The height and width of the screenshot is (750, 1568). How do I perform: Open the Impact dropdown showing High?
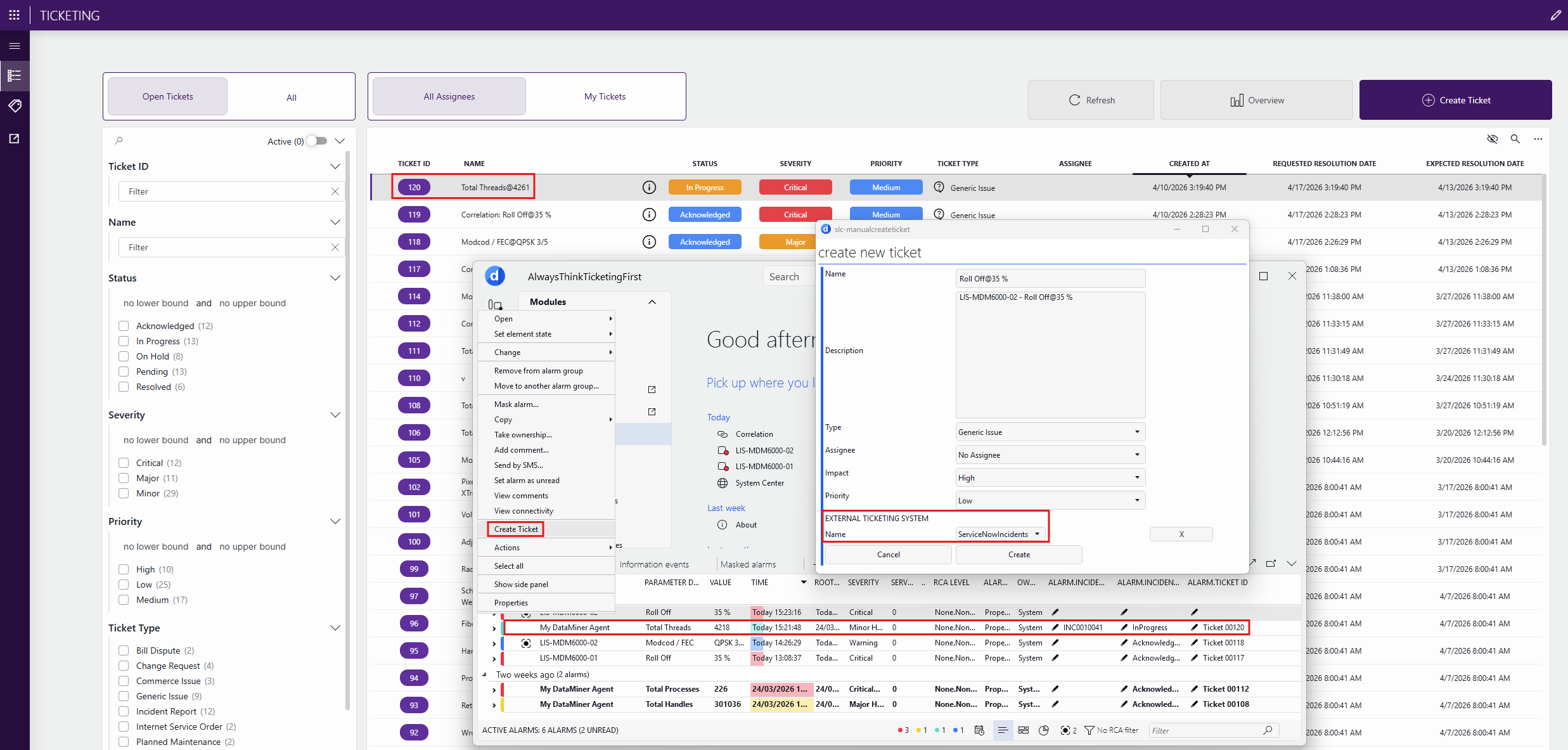(x=1050, y=477)
